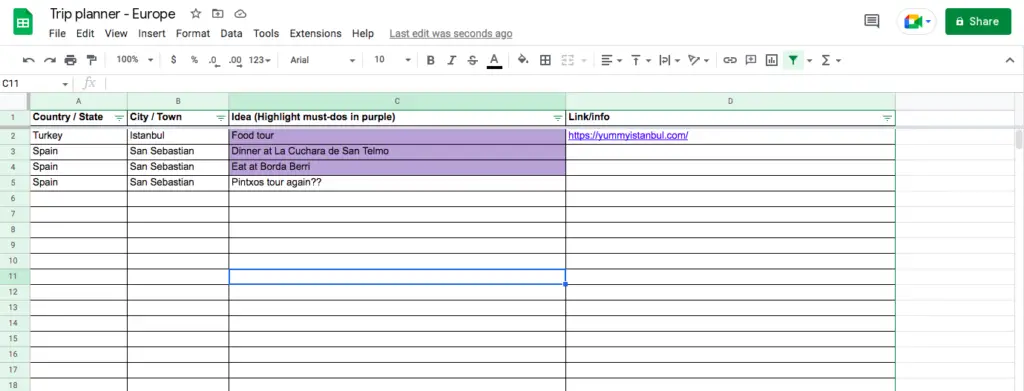Format as currency with dollar icon
Viewport: 1024px width, 391px height.
coord(173,60)
